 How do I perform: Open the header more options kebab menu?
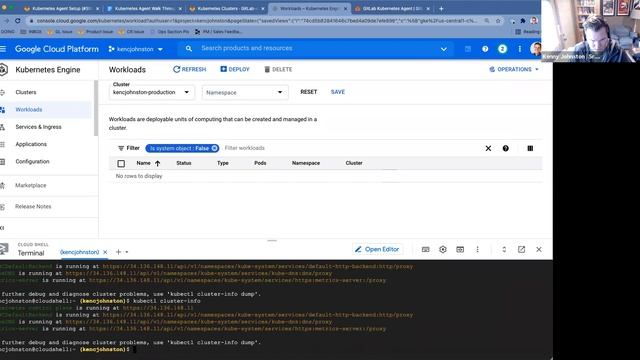(520, 49)
